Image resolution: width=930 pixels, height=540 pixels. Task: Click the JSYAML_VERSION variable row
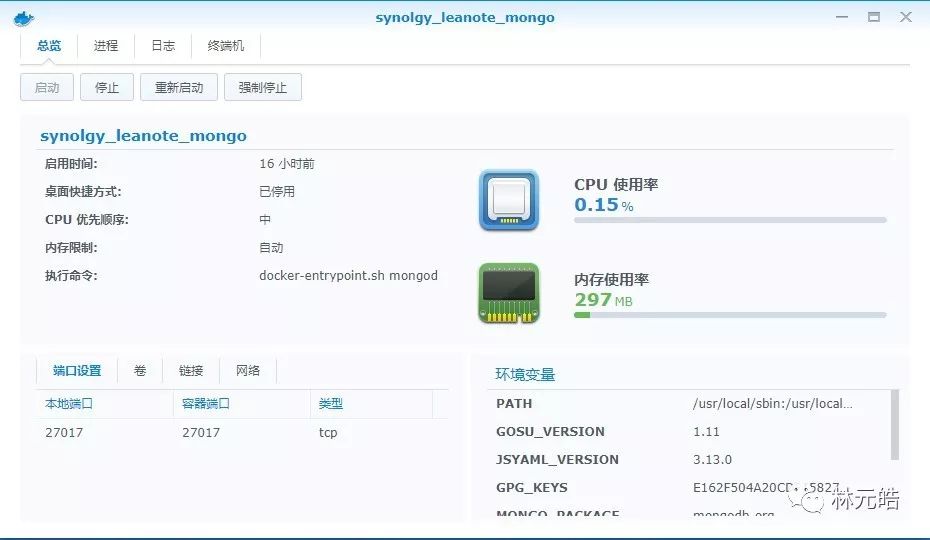pyautogui.click(x=688, y=459)
